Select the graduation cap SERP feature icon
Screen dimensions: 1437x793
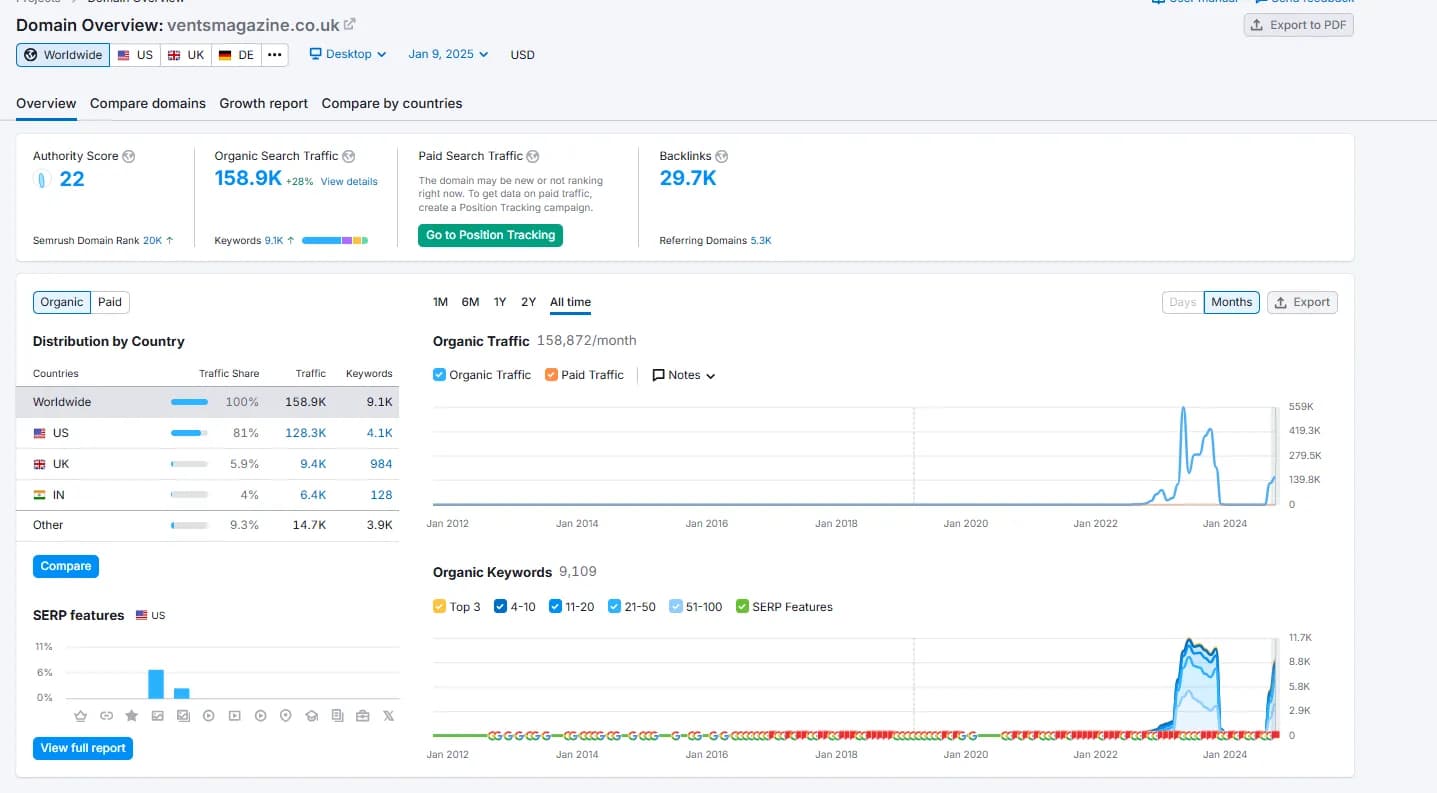tap(311, 716)
